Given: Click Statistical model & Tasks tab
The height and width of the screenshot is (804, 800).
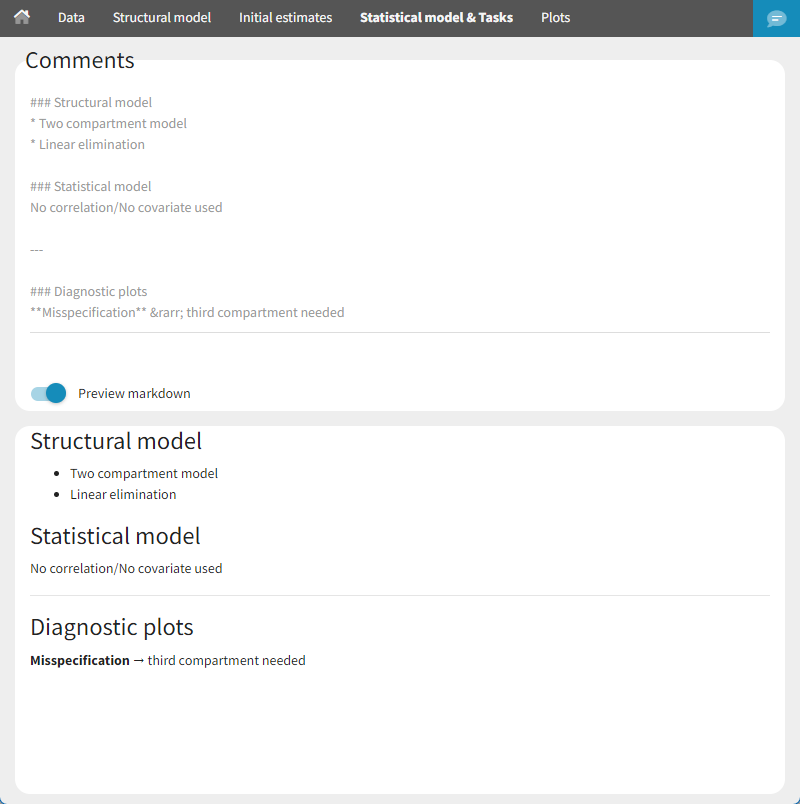Looking at the screenshot, I should pos(436,17).
